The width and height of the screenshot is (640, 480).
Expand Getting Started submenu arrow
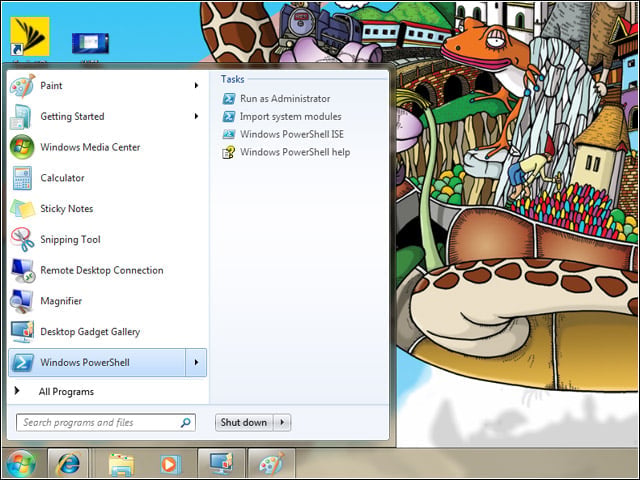coord(196,116)
